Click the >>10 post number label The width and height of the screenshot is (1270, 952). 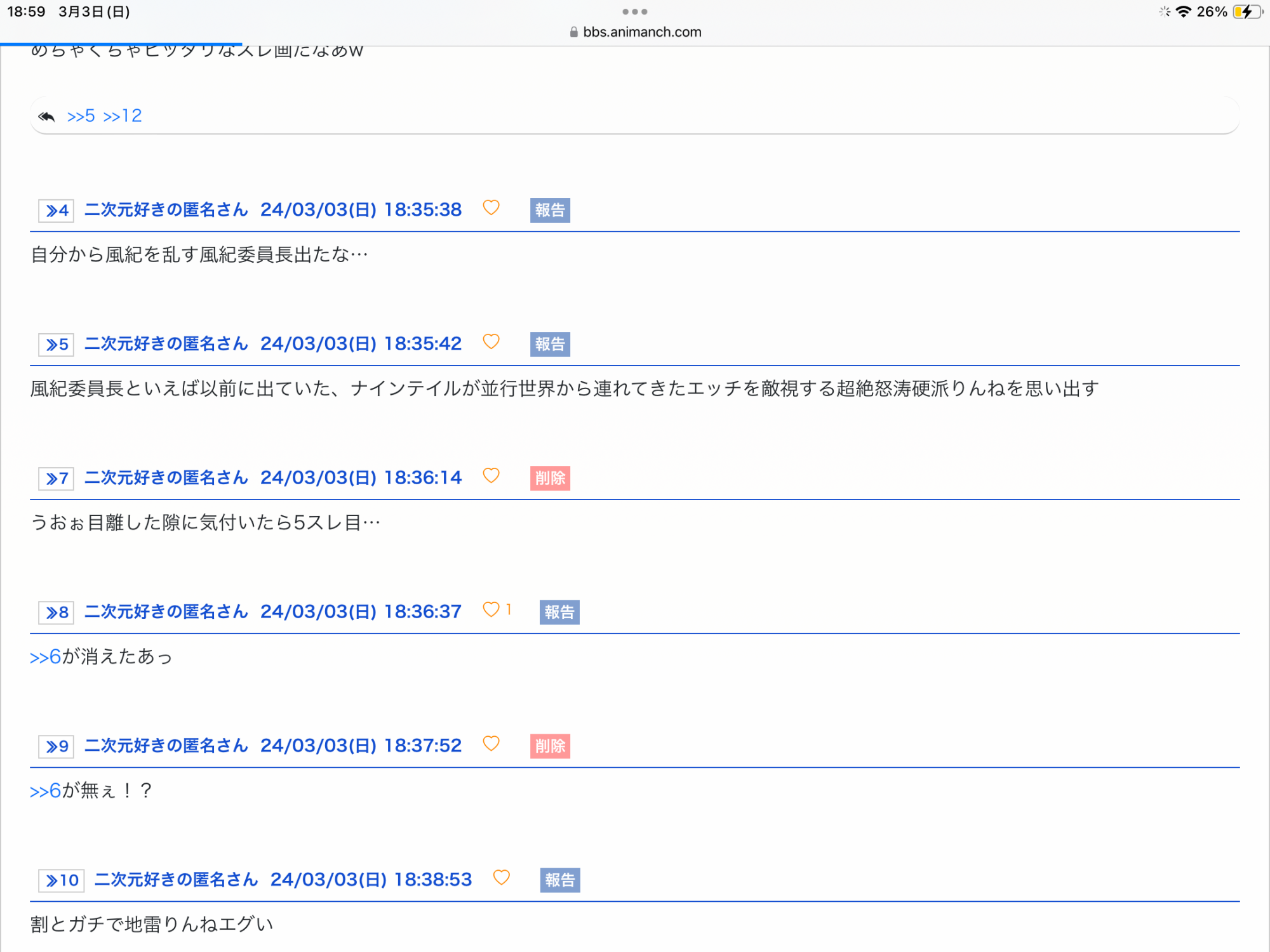tap(62, 880)
